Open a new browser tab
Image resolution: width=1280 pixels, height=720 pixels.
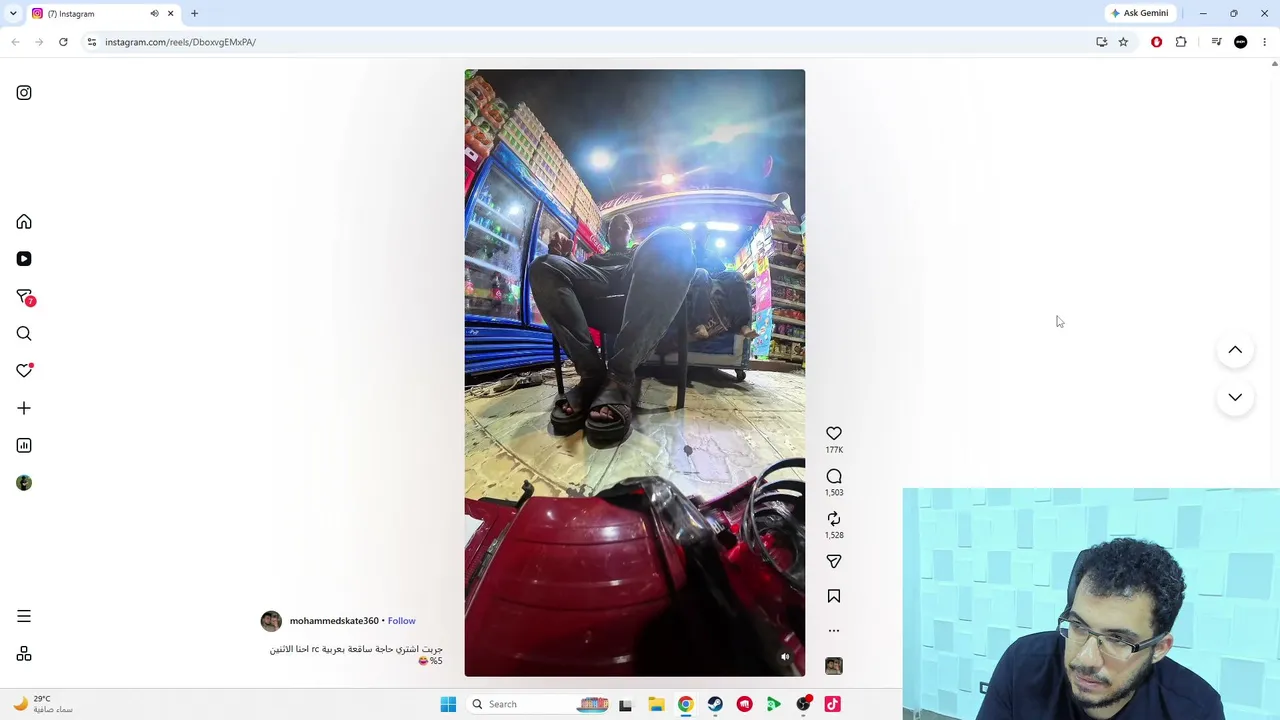click(194, 13)
